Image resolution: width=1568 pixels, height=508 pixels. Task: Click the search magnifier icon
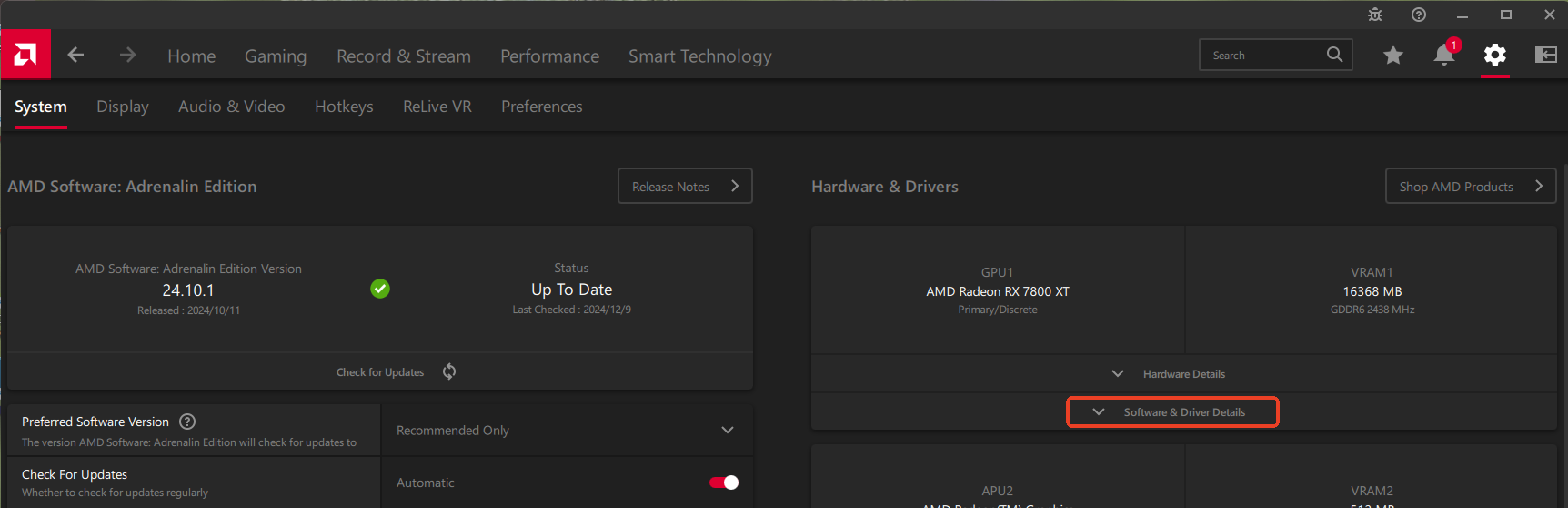click(x=1334, y=55)
